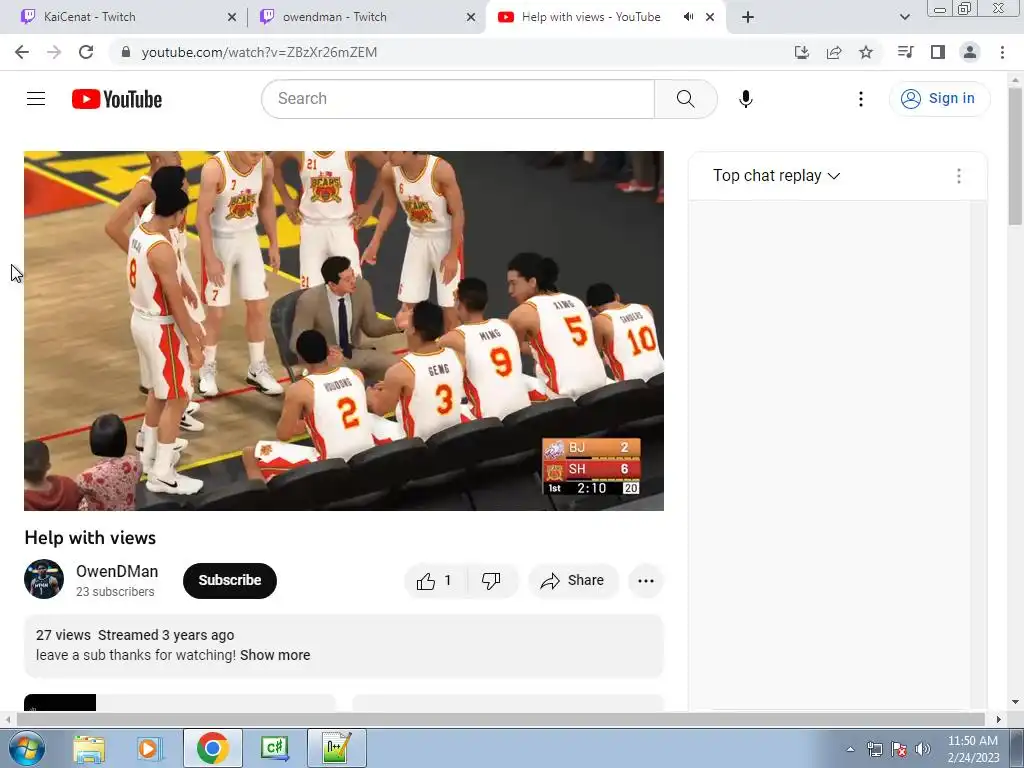Like the video with thumbs up
The image size is (1024, 768).
[x=435, y=581]
